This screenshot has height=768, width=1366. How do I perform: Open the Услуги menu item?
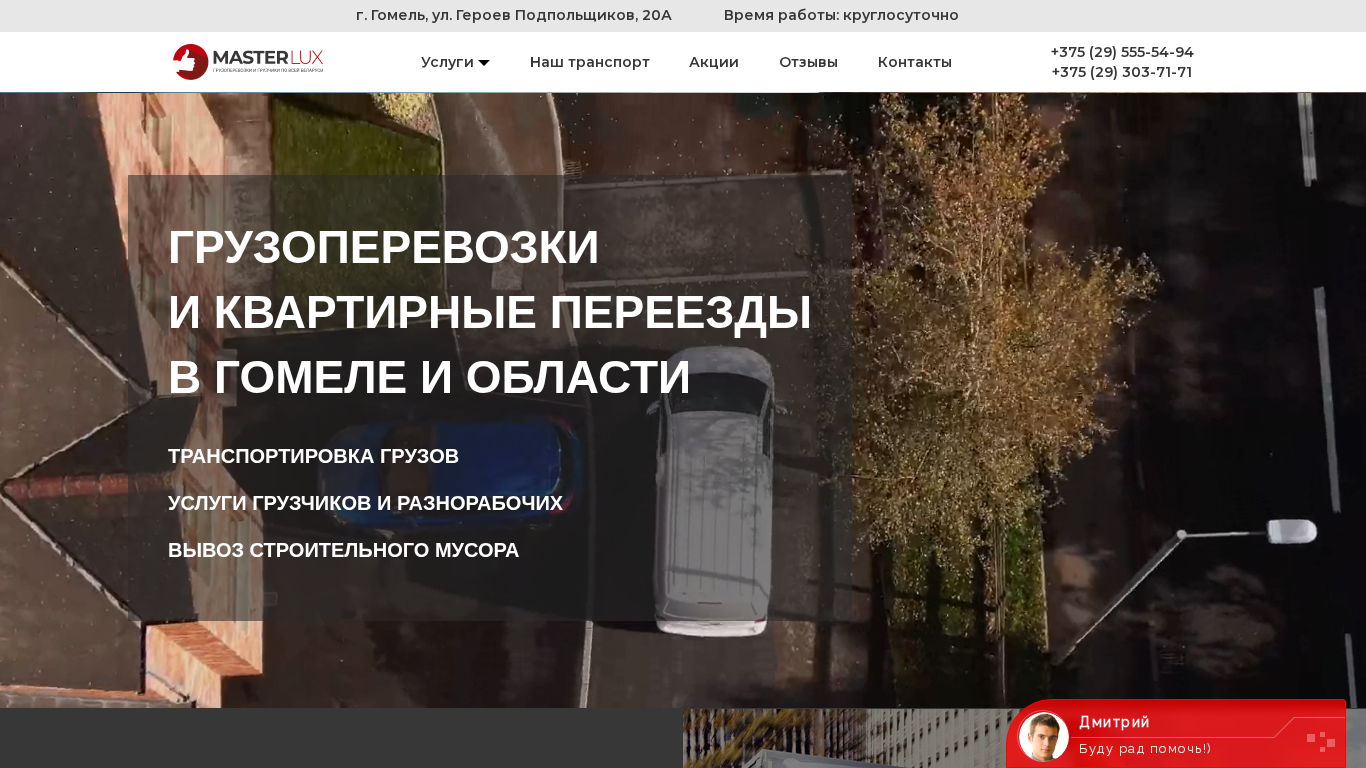[447, 62]
